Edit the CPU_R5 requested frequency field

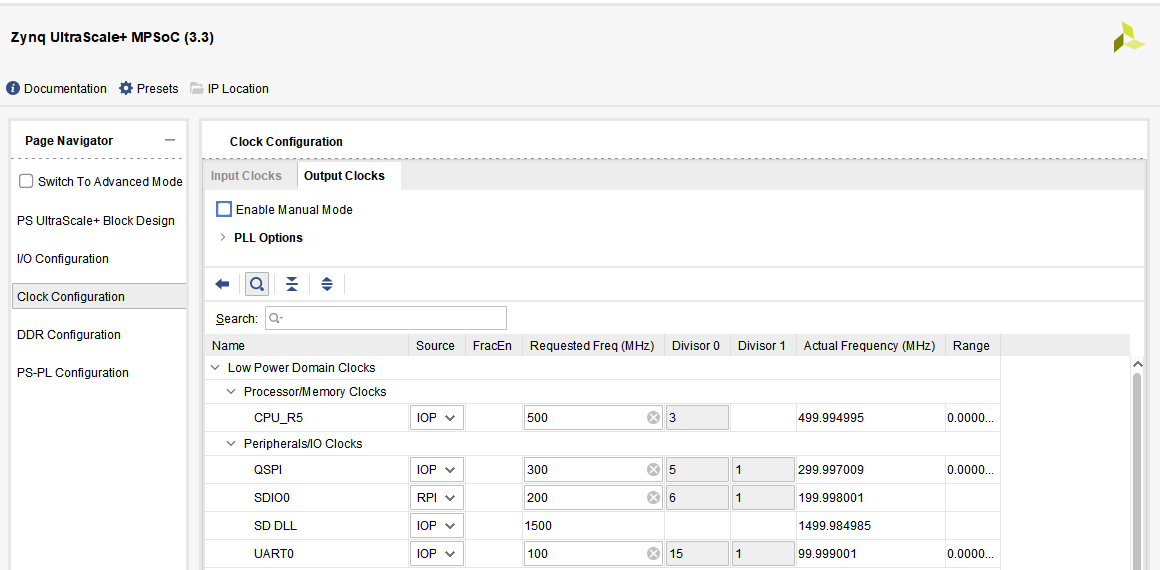pyautogui.click(x=594, y=418)
